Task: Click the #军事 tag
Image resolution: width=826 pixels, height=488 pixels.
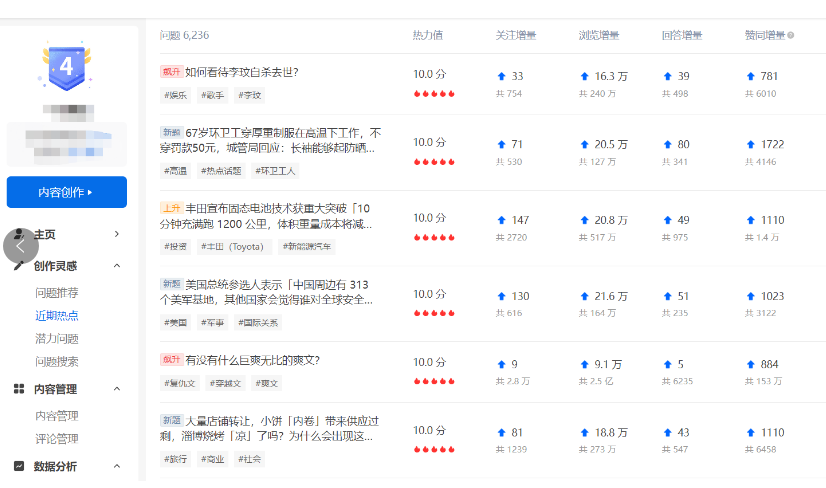Action: pyautogui.click(x=212, y=323)
